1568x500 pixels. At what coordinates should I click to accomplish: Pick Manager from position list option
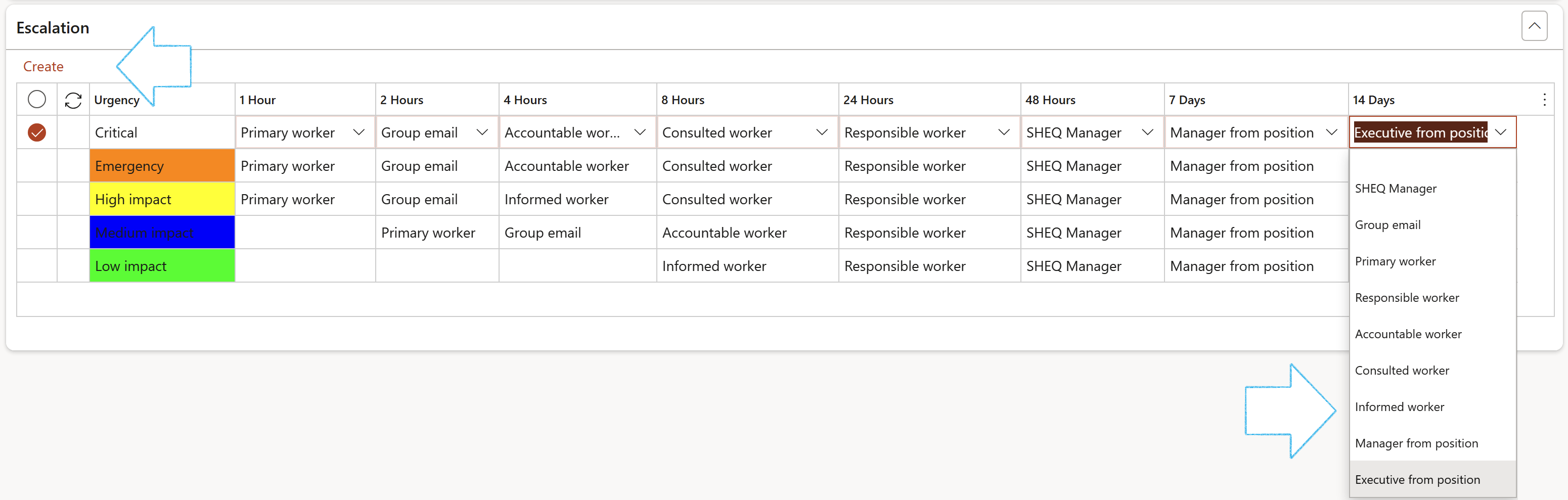point(1416,443)
